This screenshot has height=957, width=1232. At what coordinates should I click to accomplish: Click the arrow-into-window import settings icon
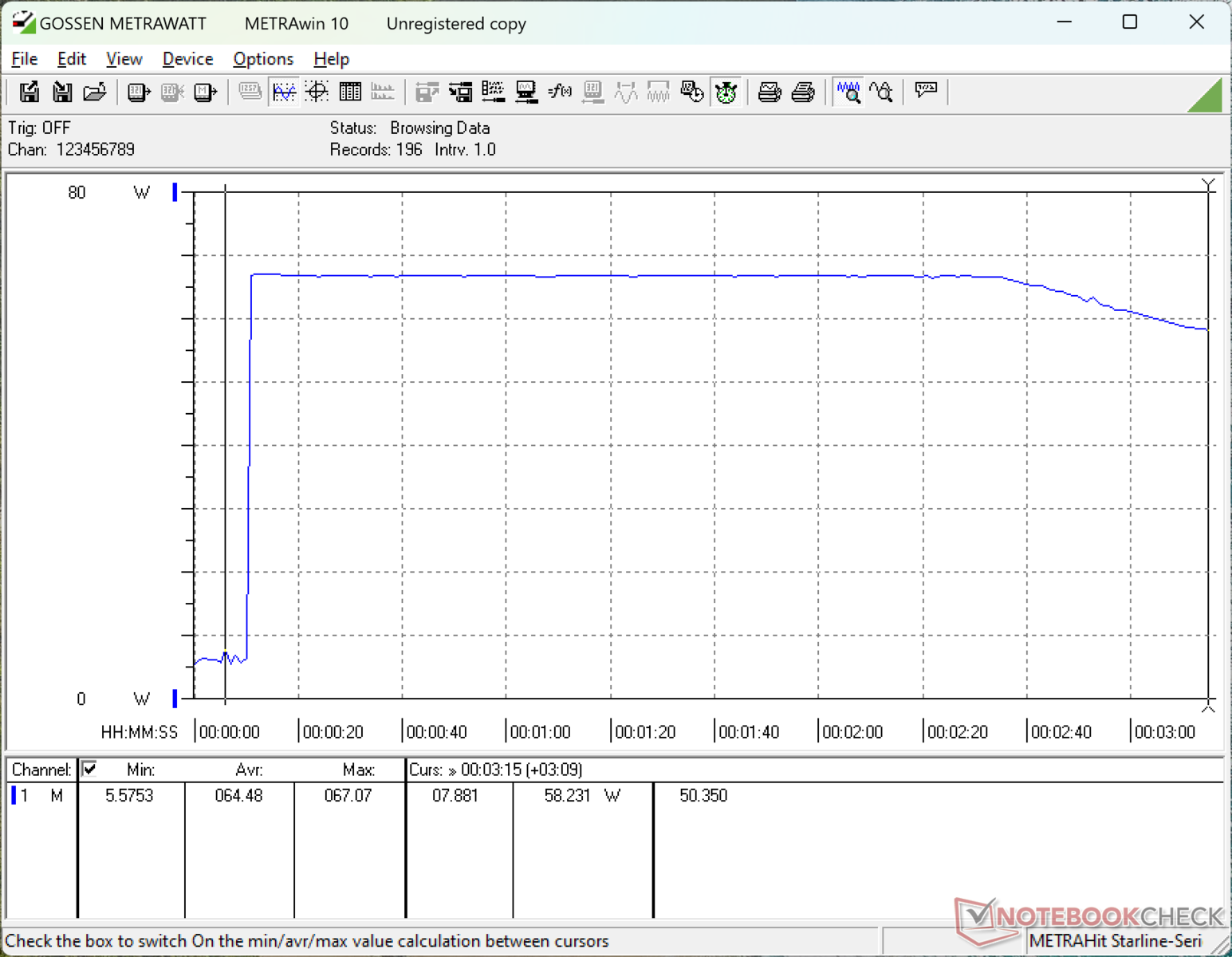coord(460,93)
